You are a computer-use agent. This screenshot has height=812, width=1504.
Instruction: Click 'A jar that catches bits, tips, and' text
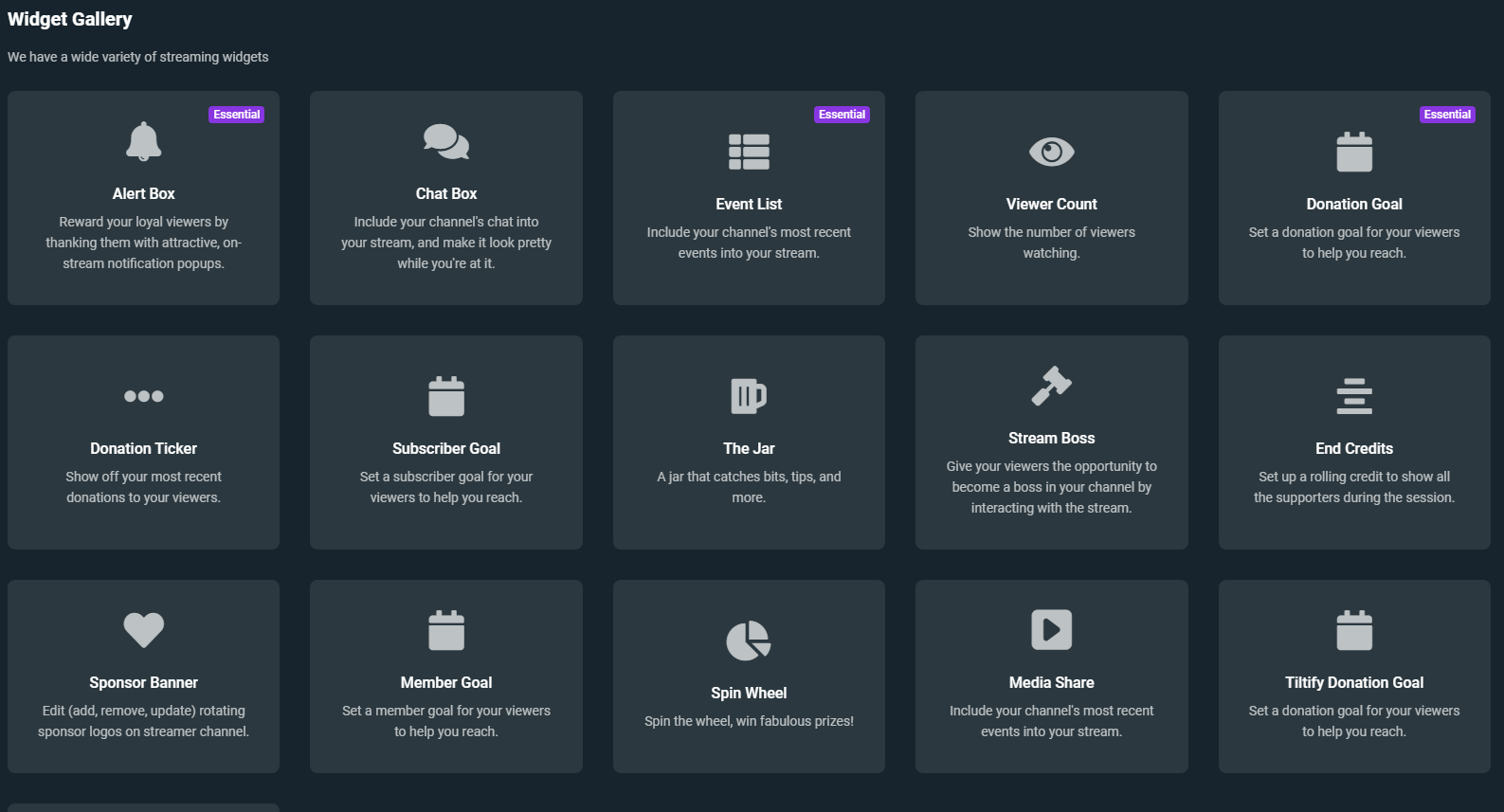click(x=749, y=477)
